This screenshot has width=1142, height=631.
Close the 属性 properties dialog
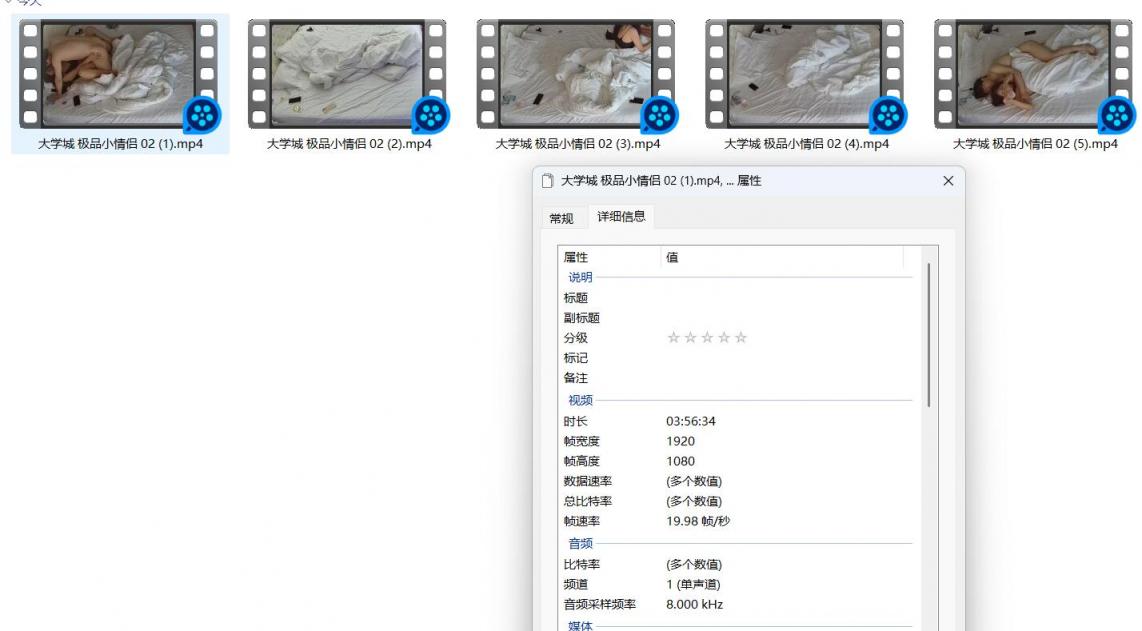[x=948, y=181]
